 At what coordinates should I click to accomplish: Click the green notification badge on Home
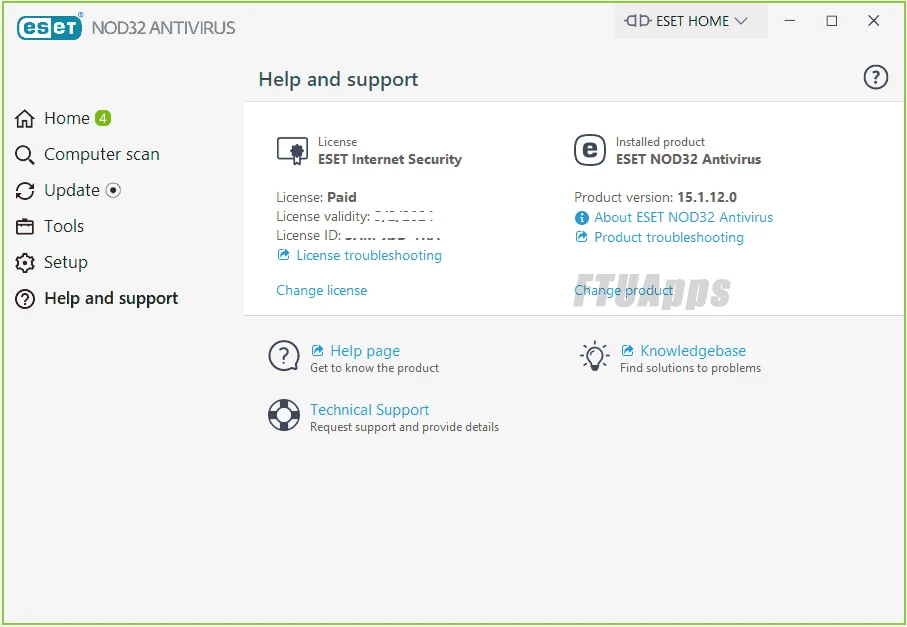pos(103,118)
